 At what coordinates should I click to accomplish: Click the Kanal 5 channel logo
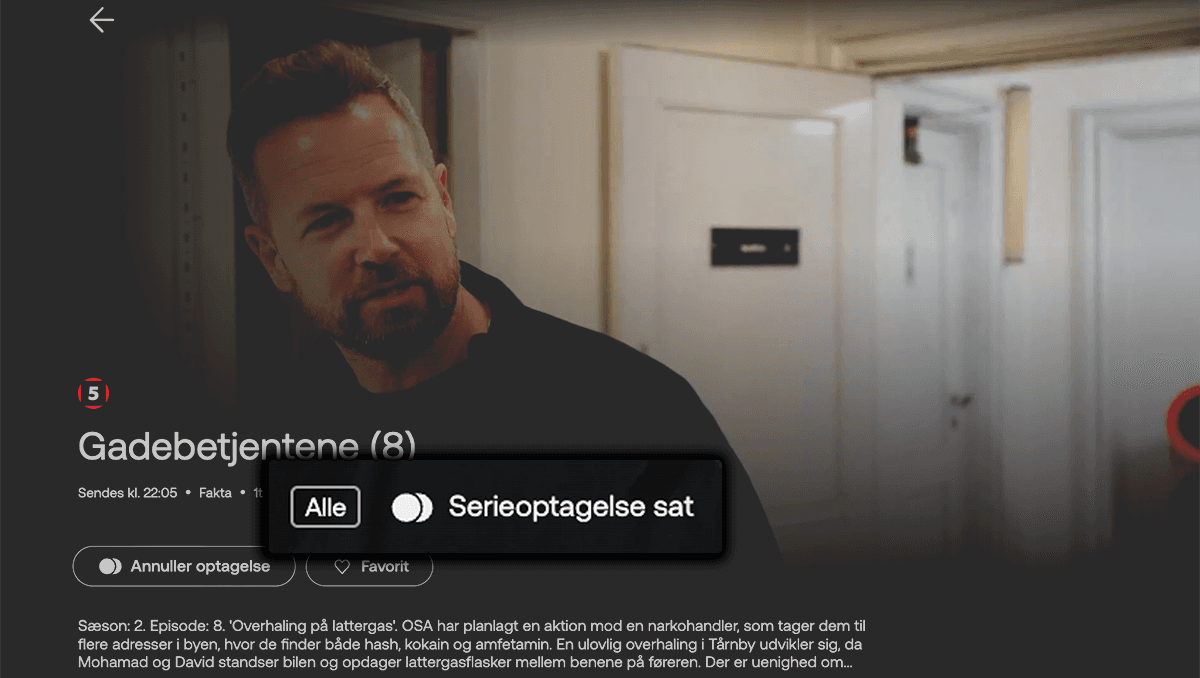(x=93, y=394)
